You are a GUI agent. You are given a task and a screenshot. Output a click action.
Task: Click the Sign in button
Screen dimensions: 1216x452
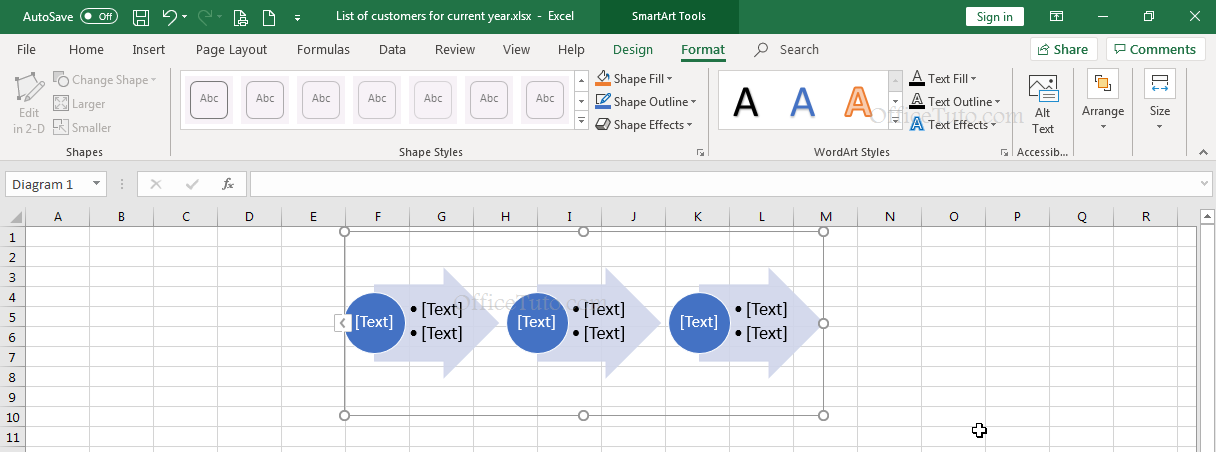994,17
